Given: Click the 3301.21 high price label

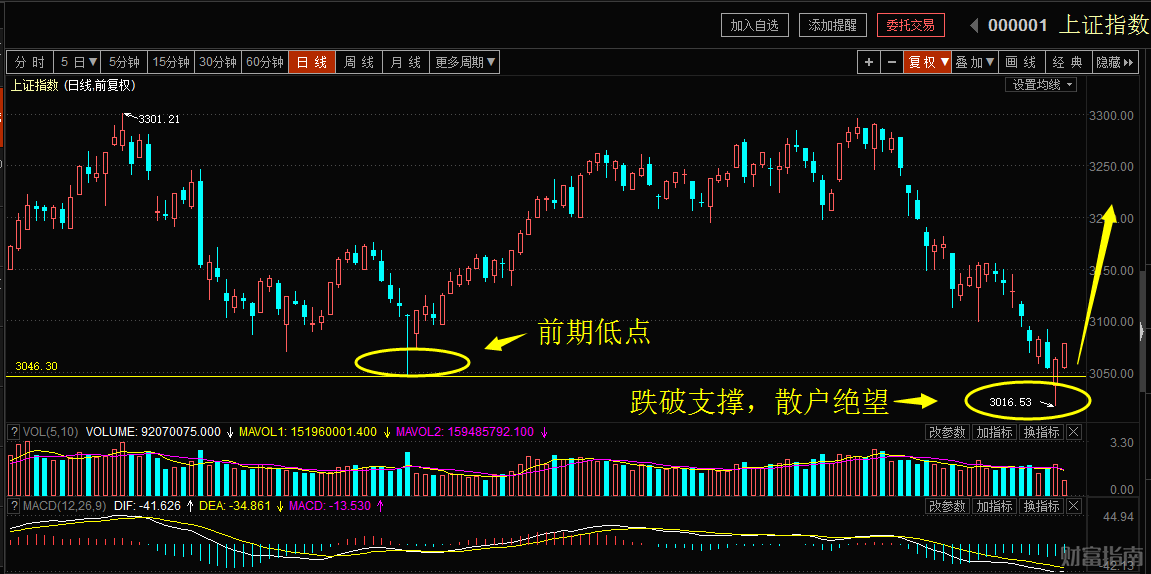Looking at the screenshot, I should pyautogui.click(x=159, y=119).
